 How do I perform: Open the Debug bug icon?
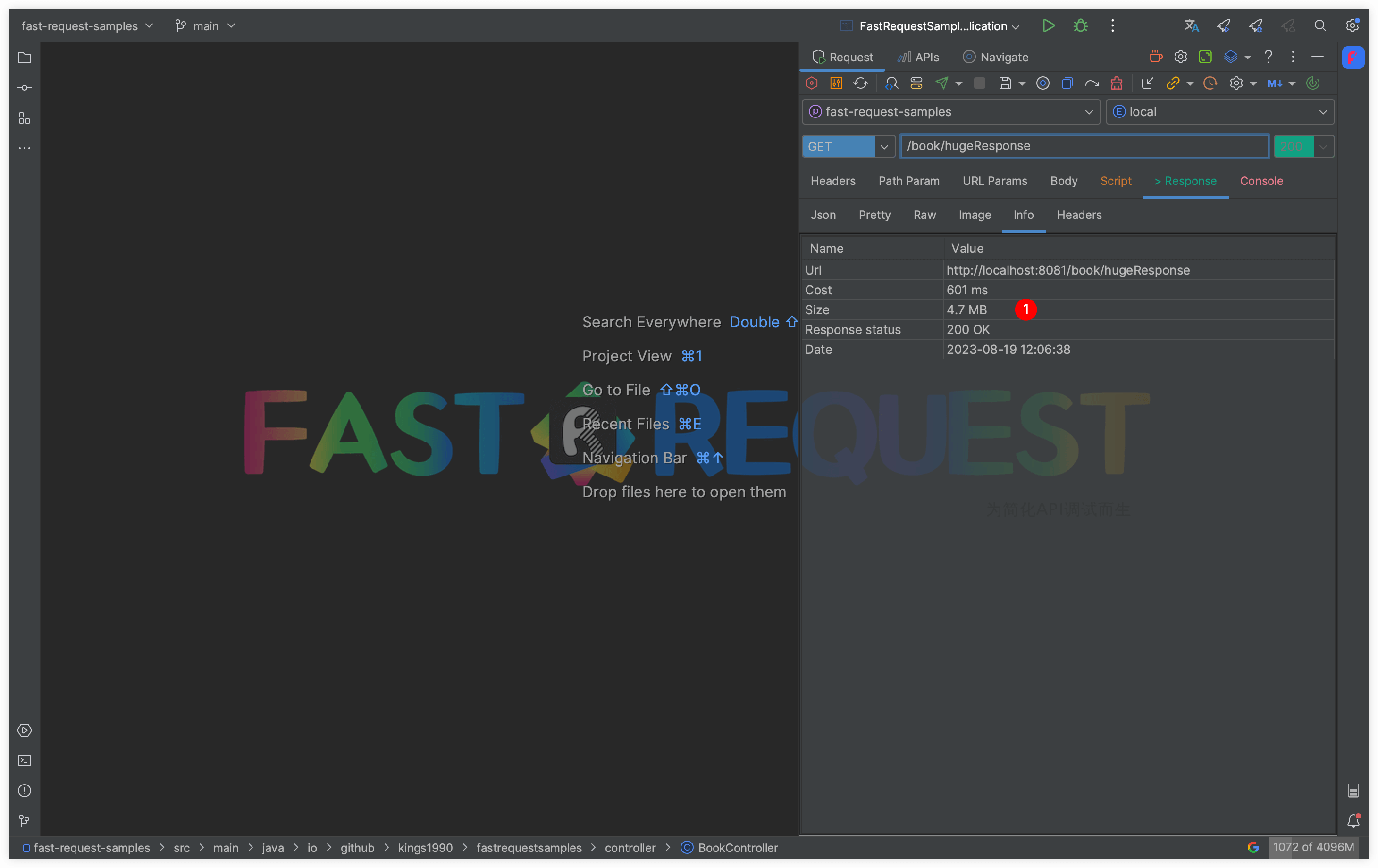1080,26
